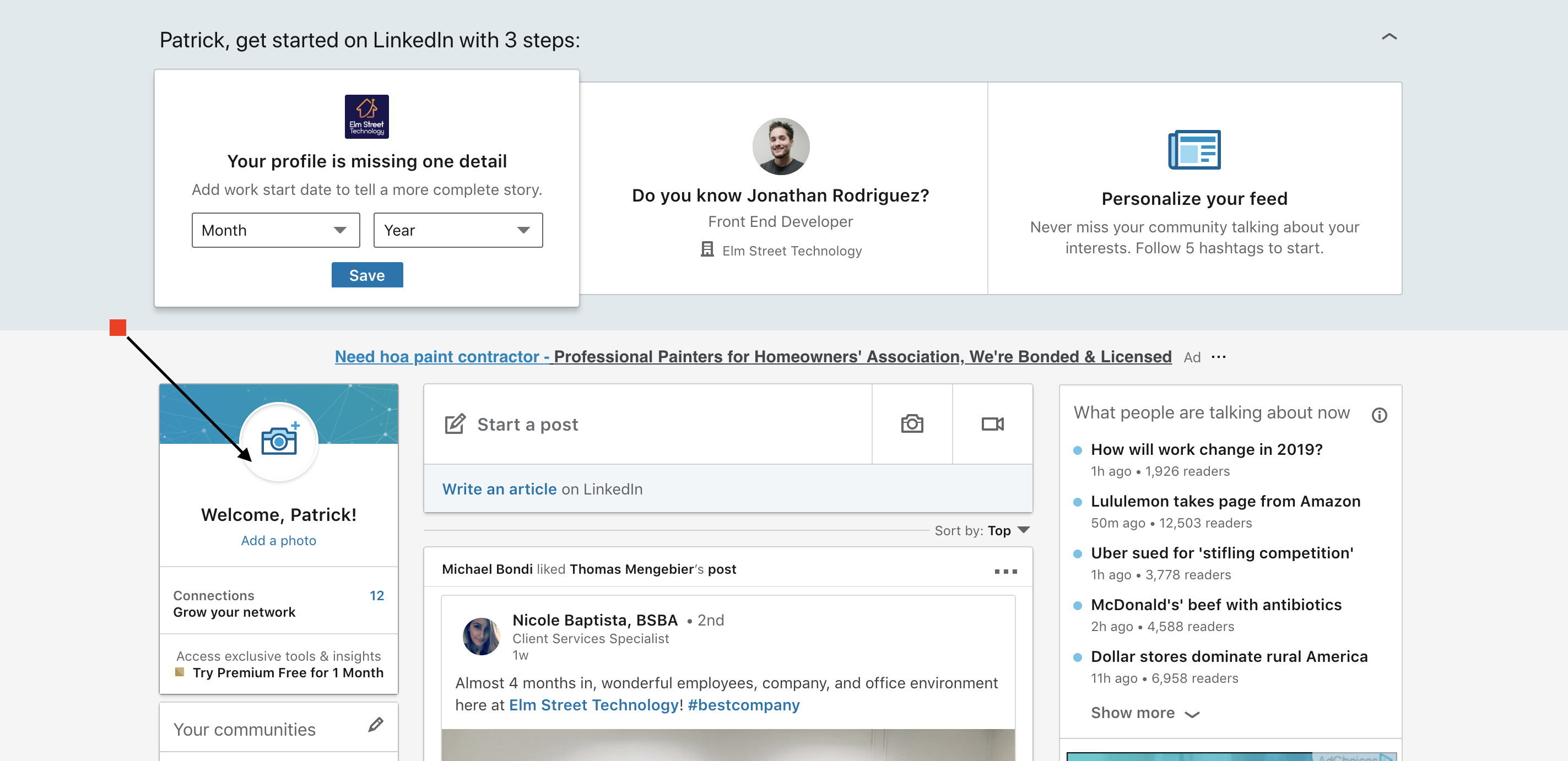The width and height of the screenshot is (1568, 761).
Task: Click the Add a photo link
Action: click(x=278, y=540)
